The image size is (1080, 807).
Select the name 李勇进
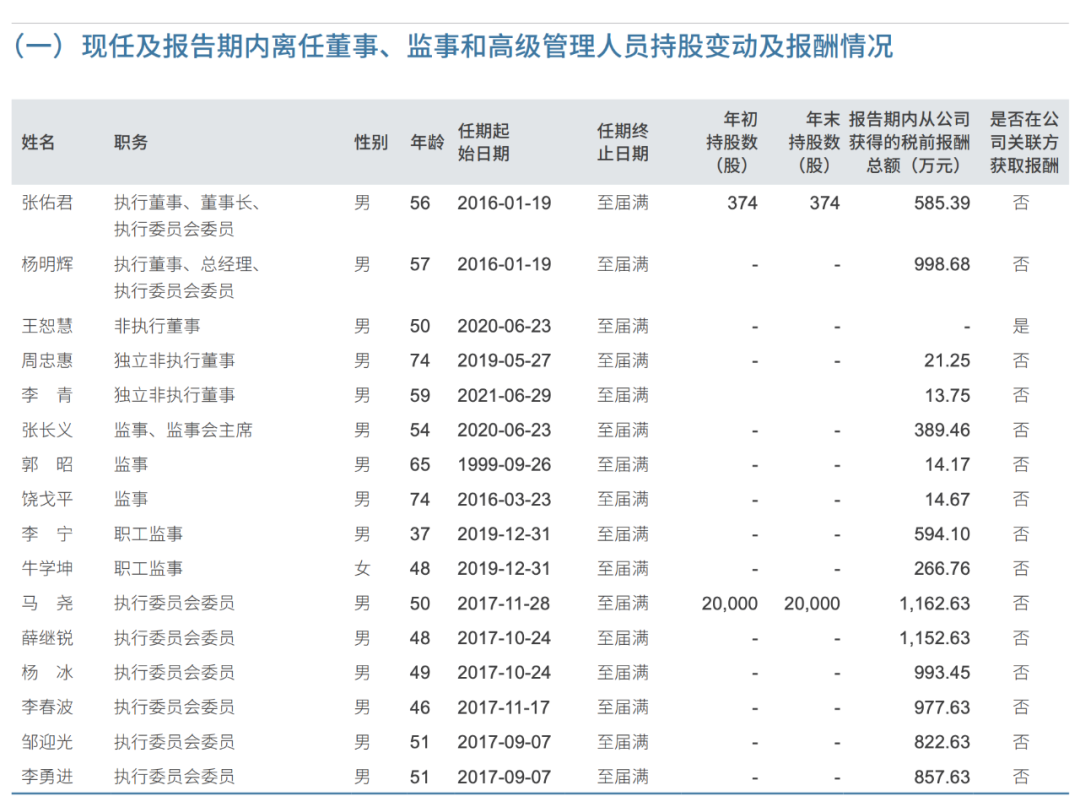(47, 777)
